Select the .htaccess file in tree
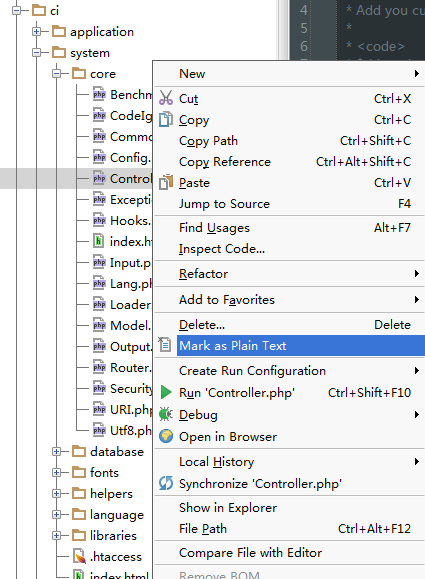The width and height of the screenshot is (425, 579). [x=116, y=556]
